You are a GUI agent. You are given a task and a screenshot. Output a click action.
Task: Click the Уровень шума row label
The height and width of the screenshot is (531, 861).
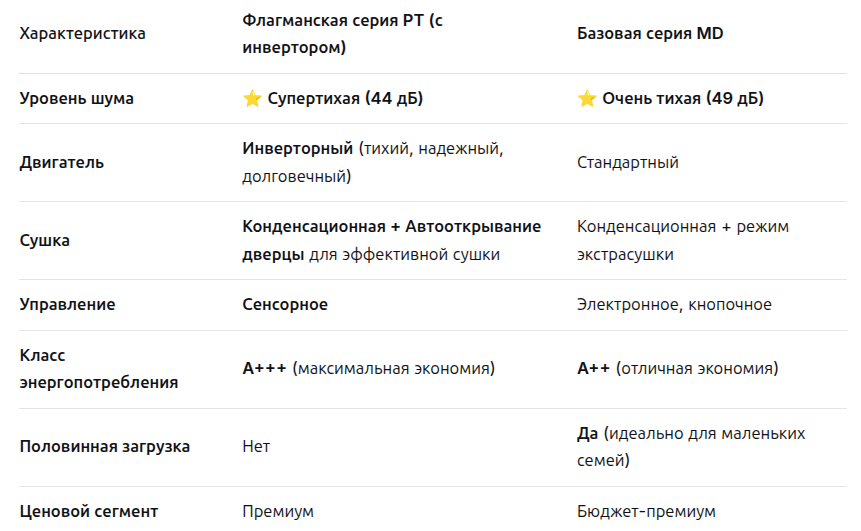77,99
